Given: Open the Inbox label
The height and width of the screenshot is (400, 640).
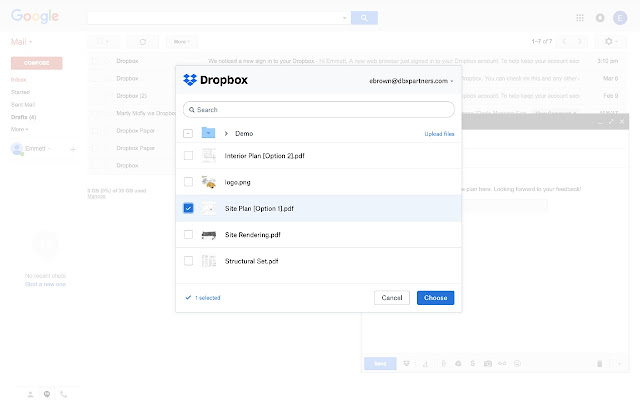Looking at the screenshot, I should click(18, 80).
